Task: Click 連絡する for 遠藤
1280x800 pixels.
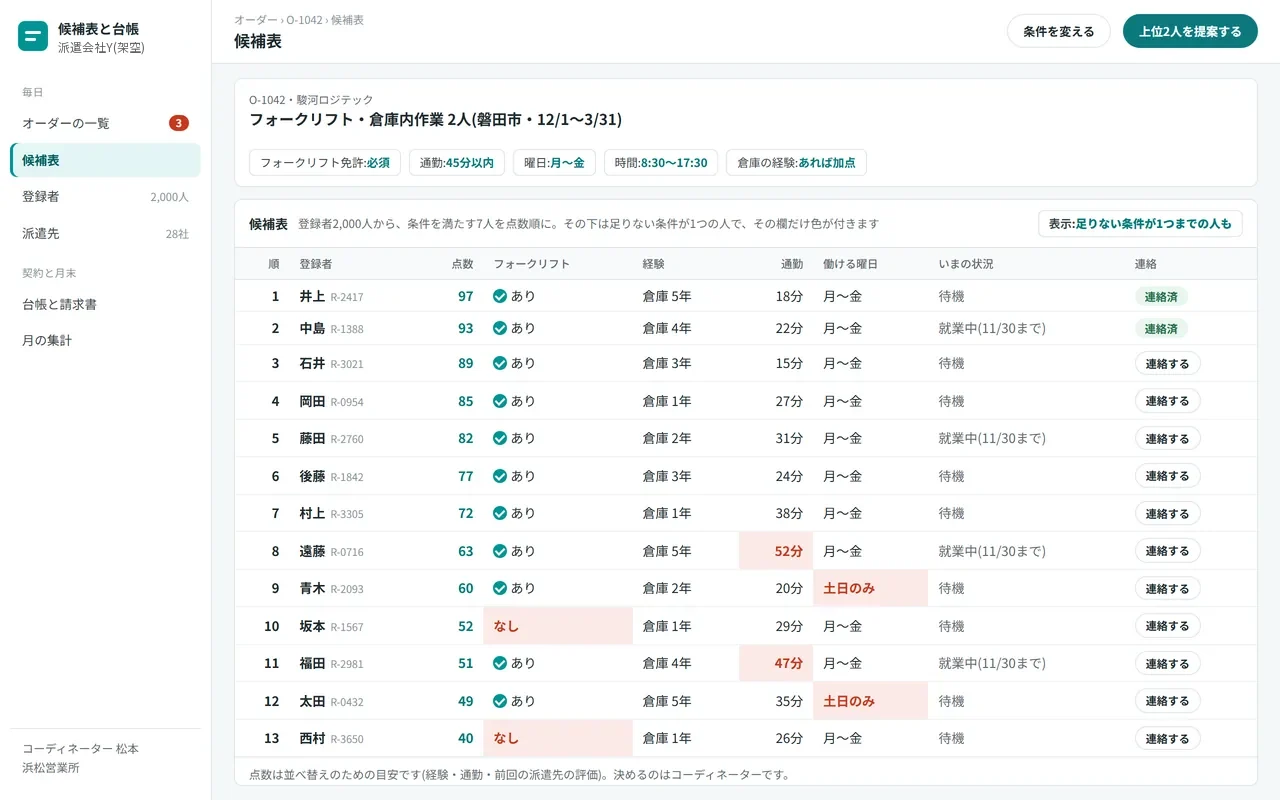Action: click(x=1167, y=551)
